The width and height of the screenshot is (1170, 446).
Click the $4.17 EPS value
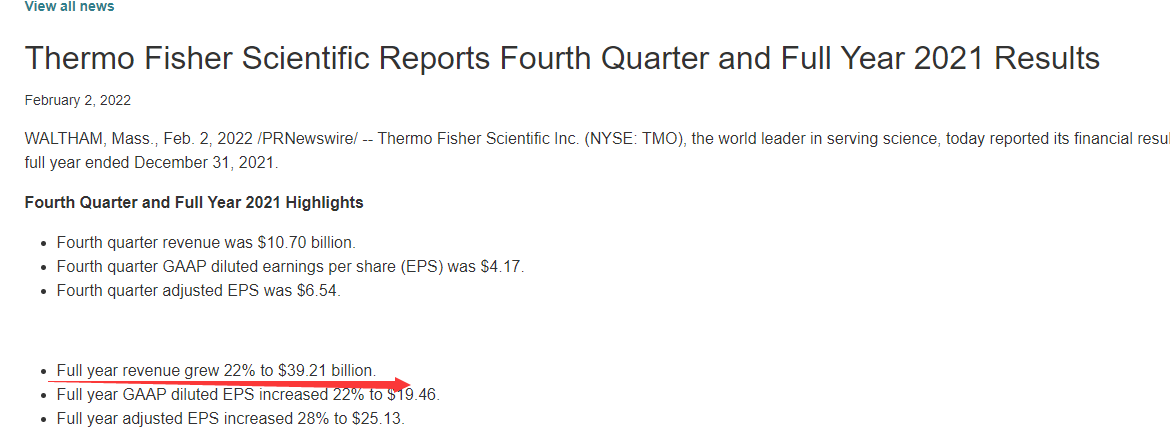pos(503,267)
